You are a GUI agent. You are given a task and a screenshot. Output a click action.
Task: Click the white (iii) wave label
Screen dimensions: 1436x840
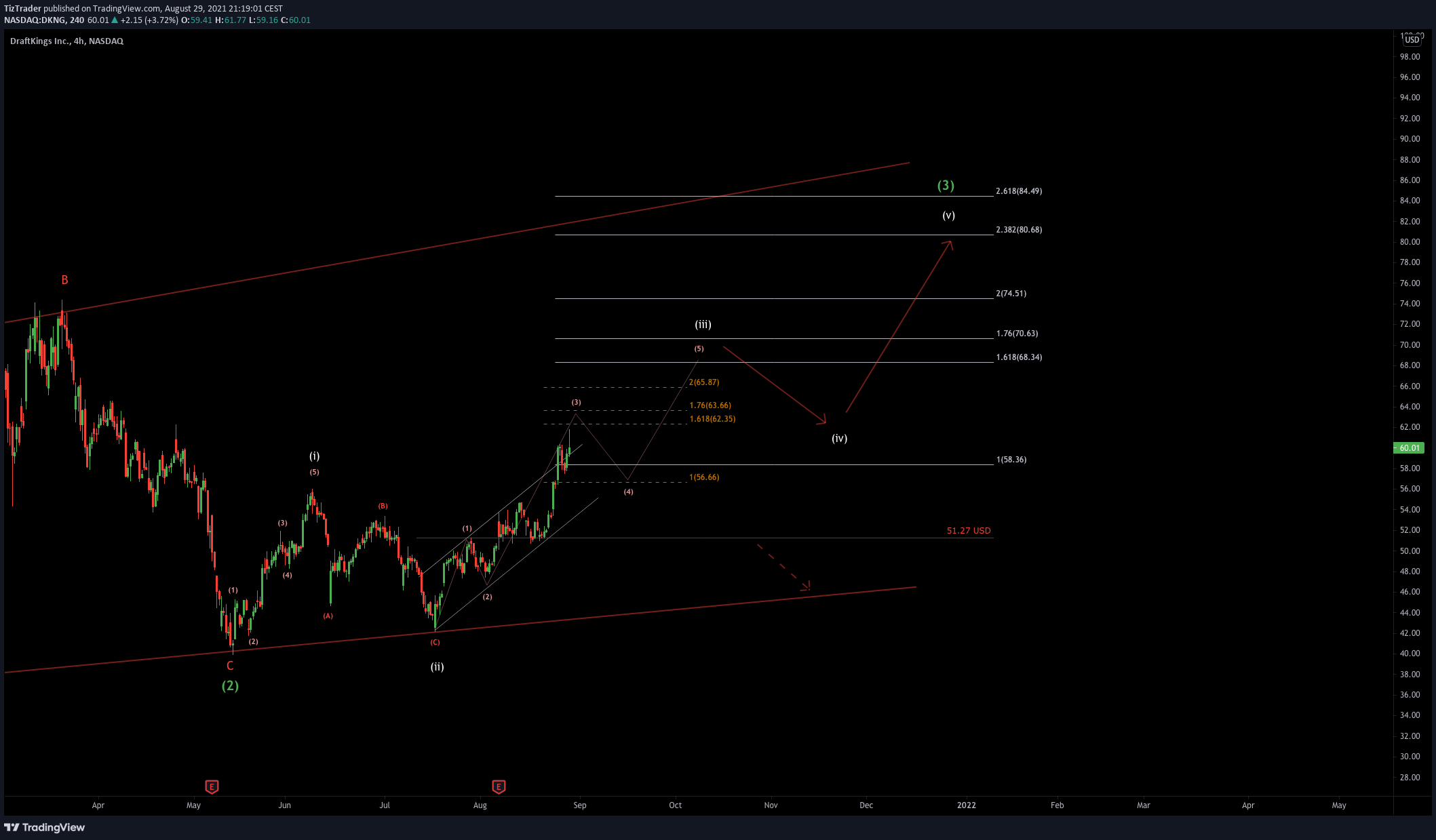703,325
